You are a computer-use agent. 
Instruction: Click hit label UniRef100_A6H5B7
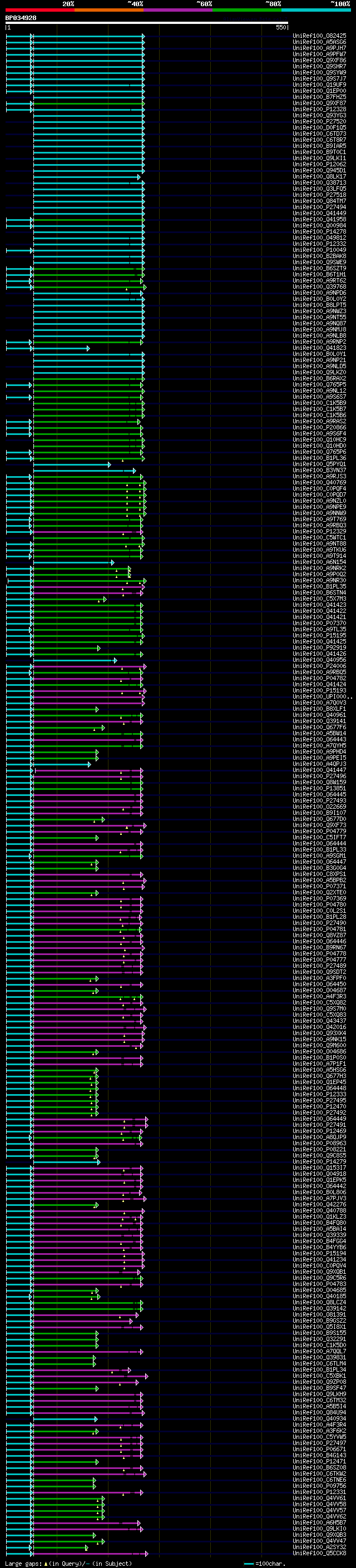point(319,1522)
